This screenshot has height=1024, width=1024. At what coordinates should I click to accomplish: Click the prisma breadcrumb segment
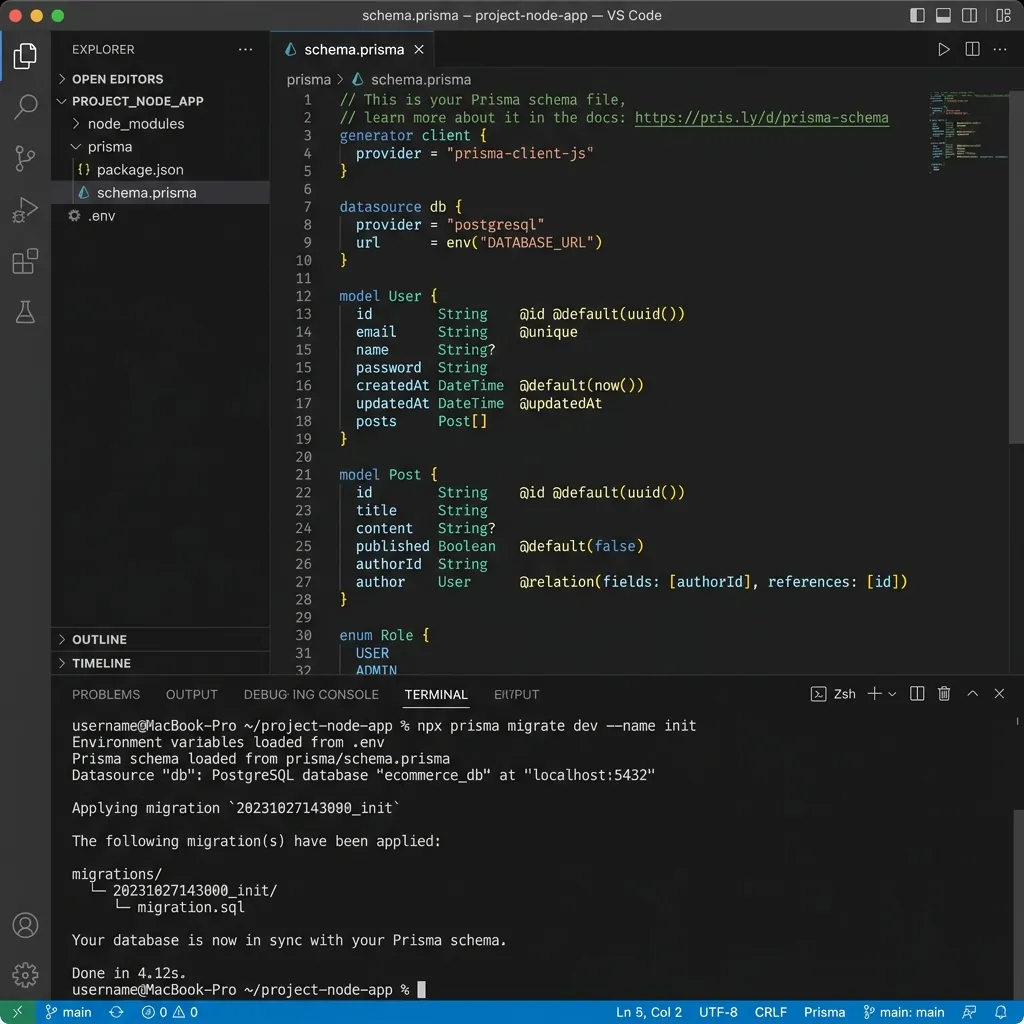[x=308, y=80]
